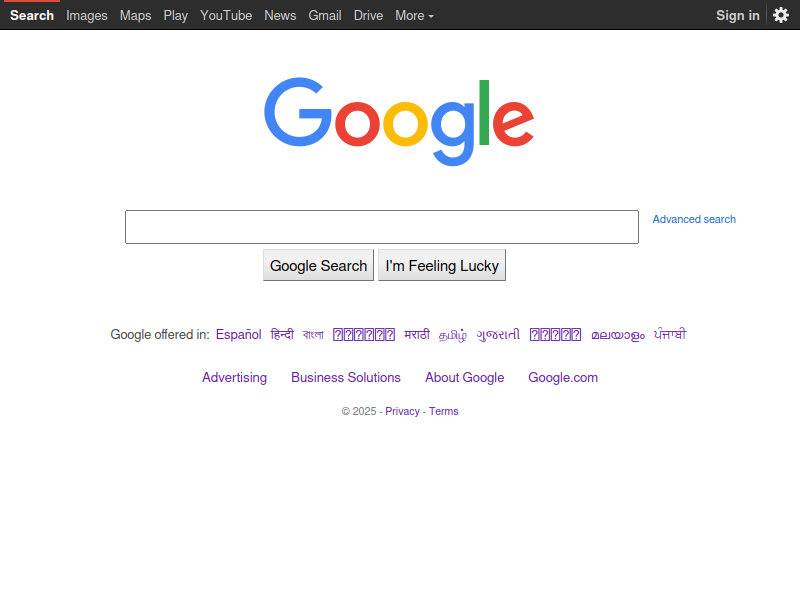Click the Google logo
The image size is (800, 600).
tap(399, 121)
